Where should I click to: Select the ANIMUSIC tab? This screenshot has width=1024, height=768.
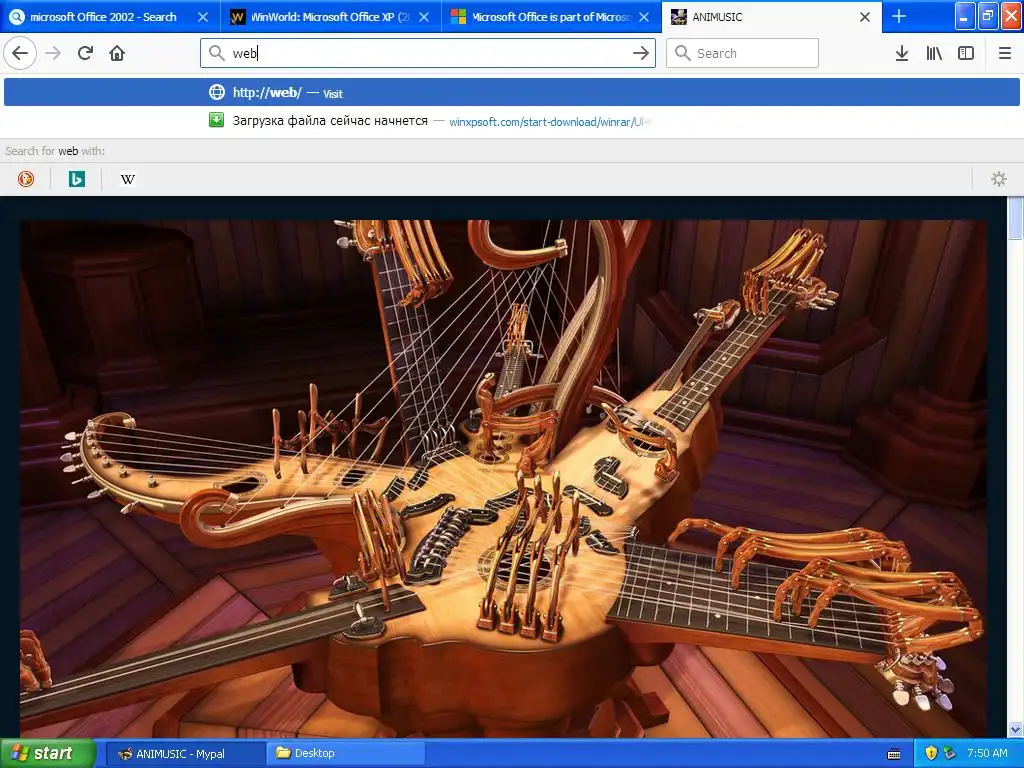coord(771,17)
